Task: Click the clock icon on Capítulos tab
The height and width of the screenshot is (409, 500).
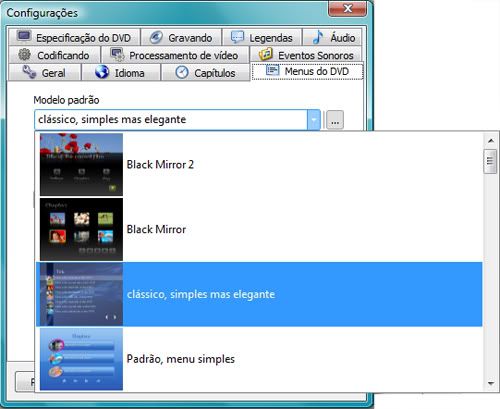Action: pyautogui.click(x=182, y=72)
